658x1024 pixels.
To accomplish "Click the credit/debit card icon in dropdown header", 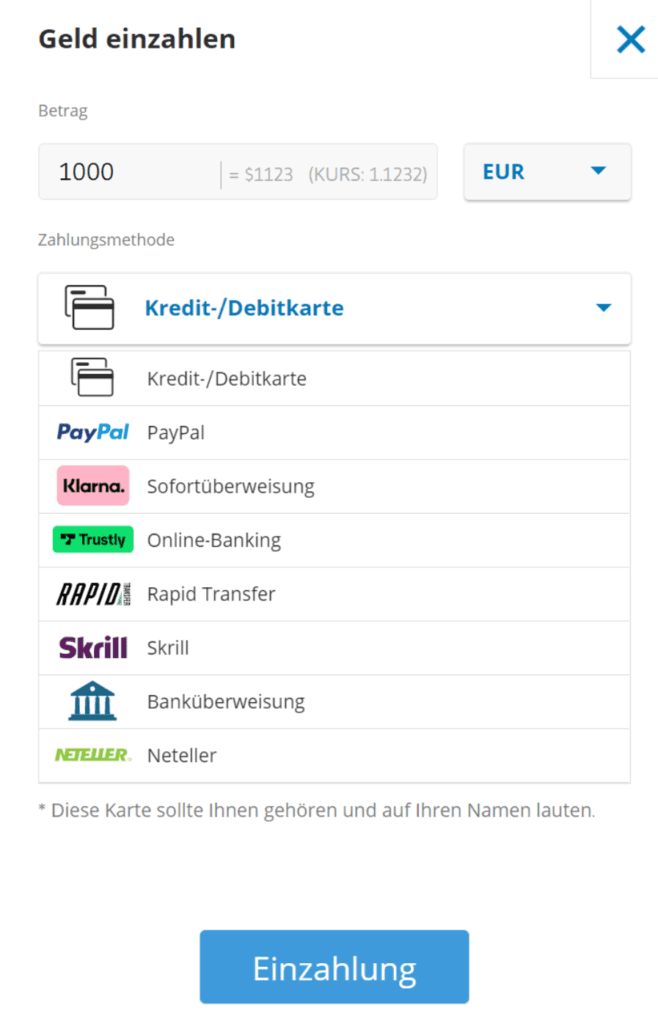I will (90, 308).
